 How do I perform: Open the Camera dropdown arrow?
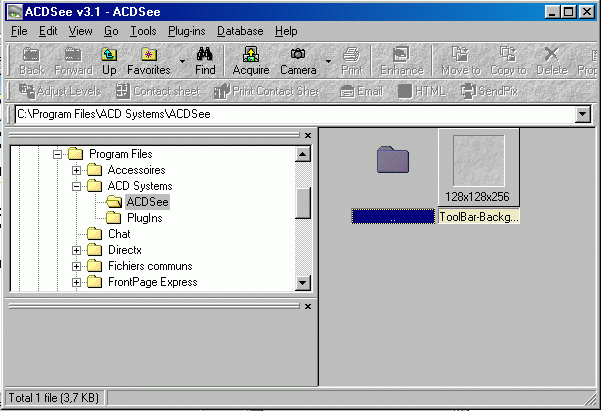click(x=328, y=61)
